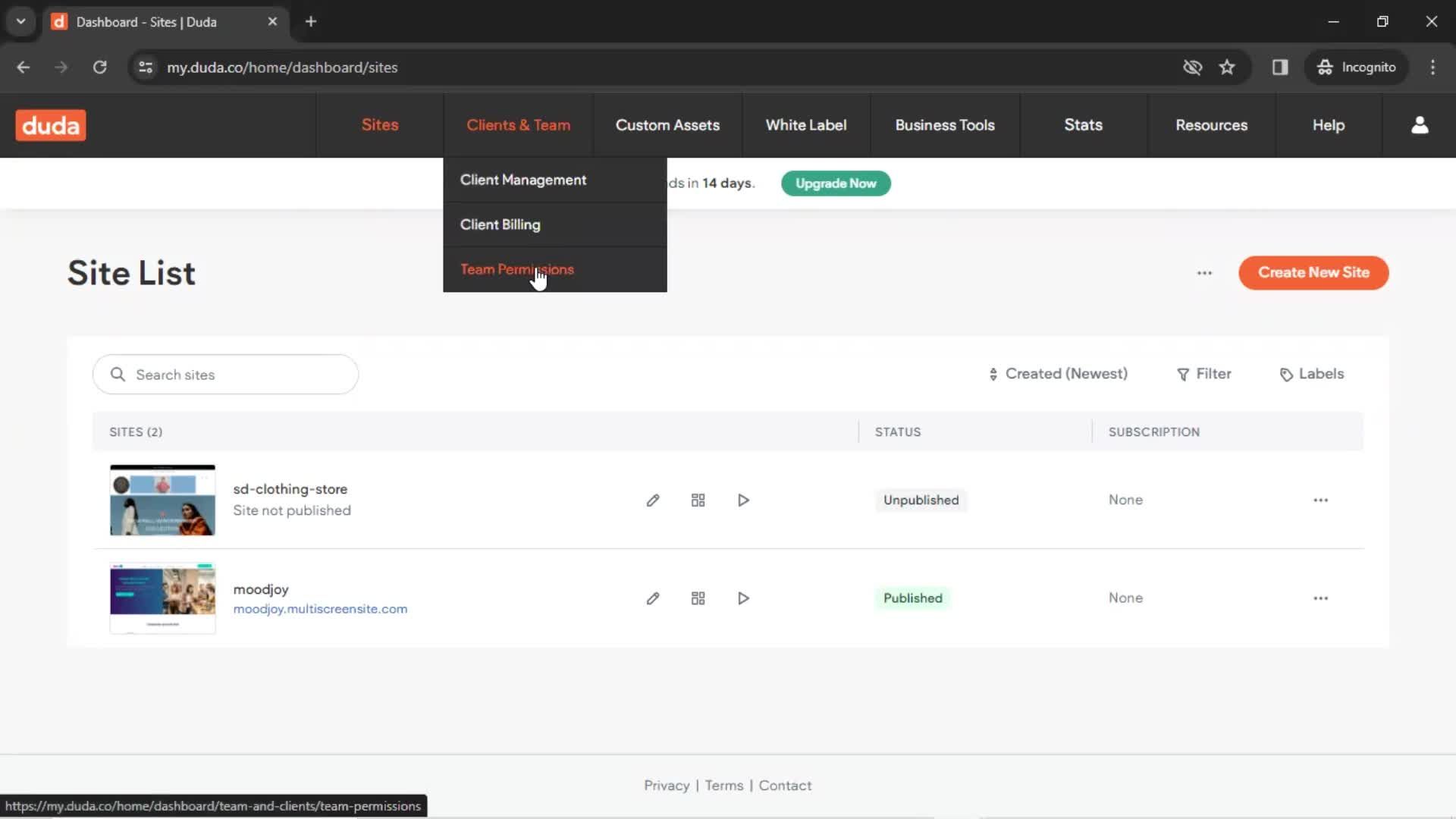Open Site List more options ellipsis
The height and width of the screenshot is (819, 1456).
(1204, 273)
